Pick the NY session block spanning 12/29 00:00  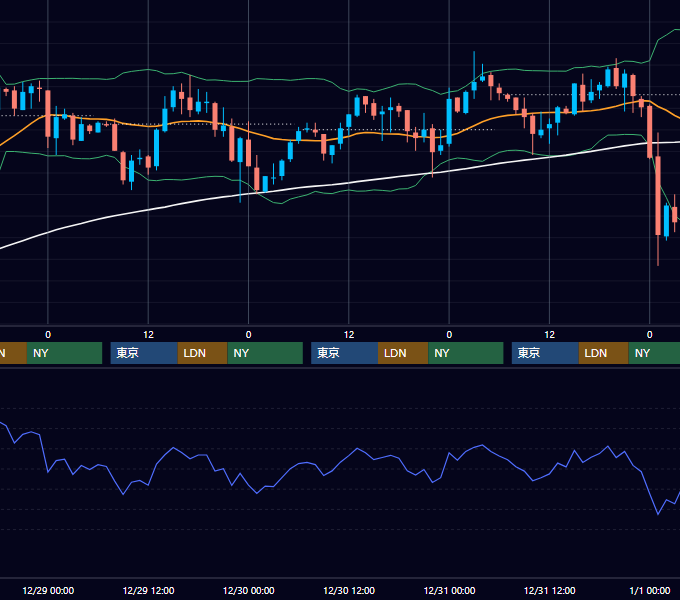(65, 353)
